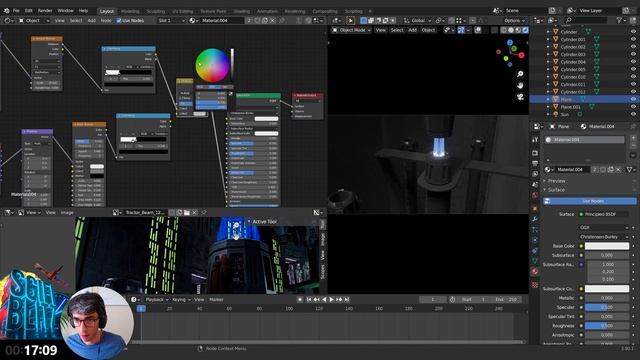The image size is (640, 360).
Task: Open the Tool properties tab icon
Action: point(535,140)
